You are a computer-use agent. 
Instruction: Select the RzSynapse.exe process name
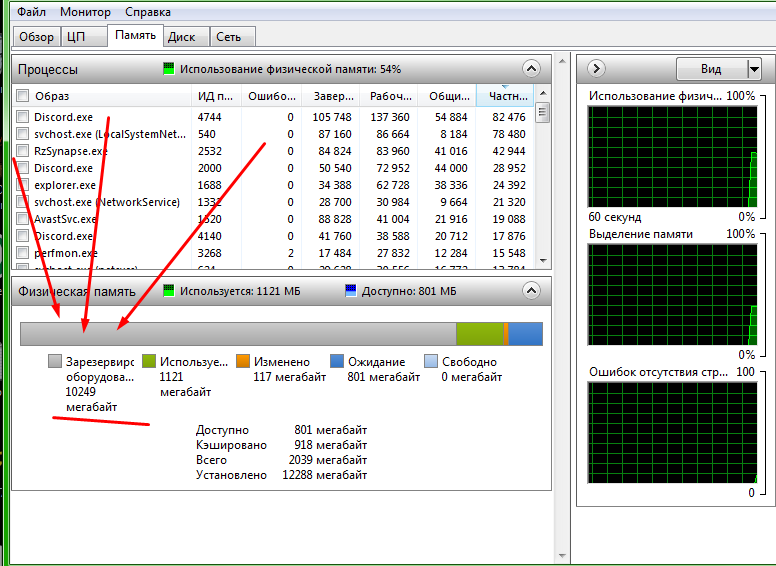[x=70, y=151]
